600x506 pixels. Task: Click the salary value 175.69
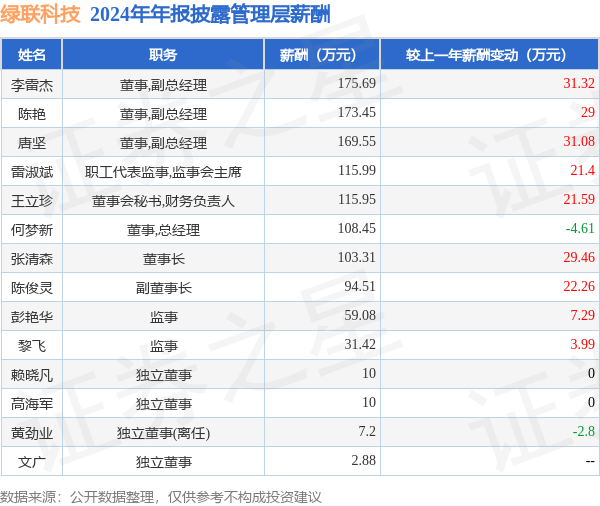pos(357,83)
